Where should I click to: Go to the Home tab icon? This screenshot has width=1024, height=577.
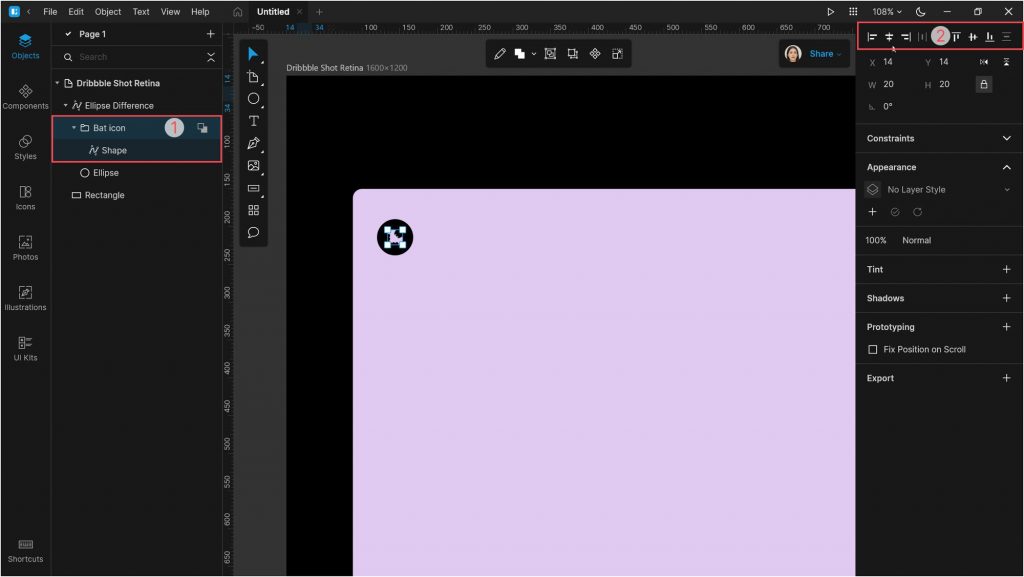tap(238, 12)
